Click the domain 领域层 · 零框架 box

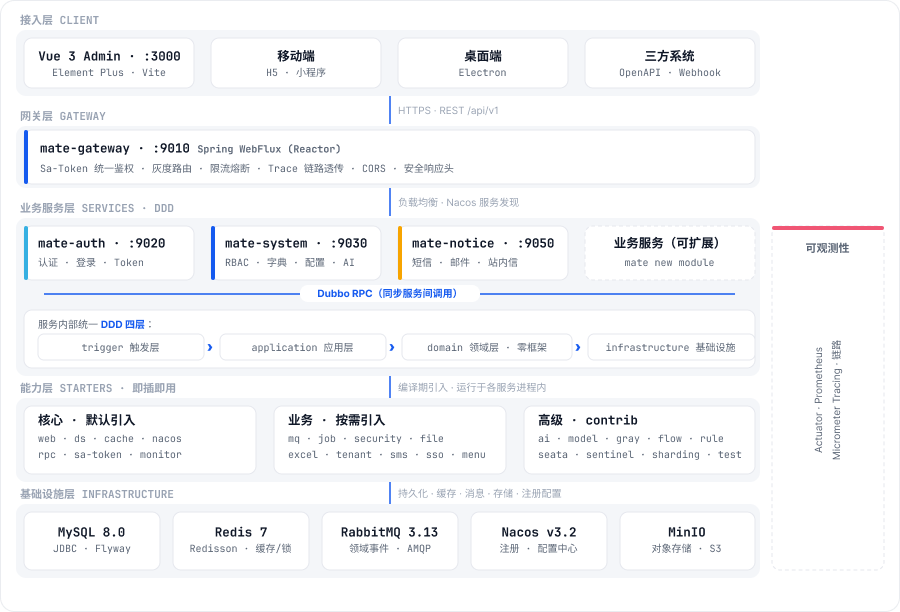pos(487,347)
